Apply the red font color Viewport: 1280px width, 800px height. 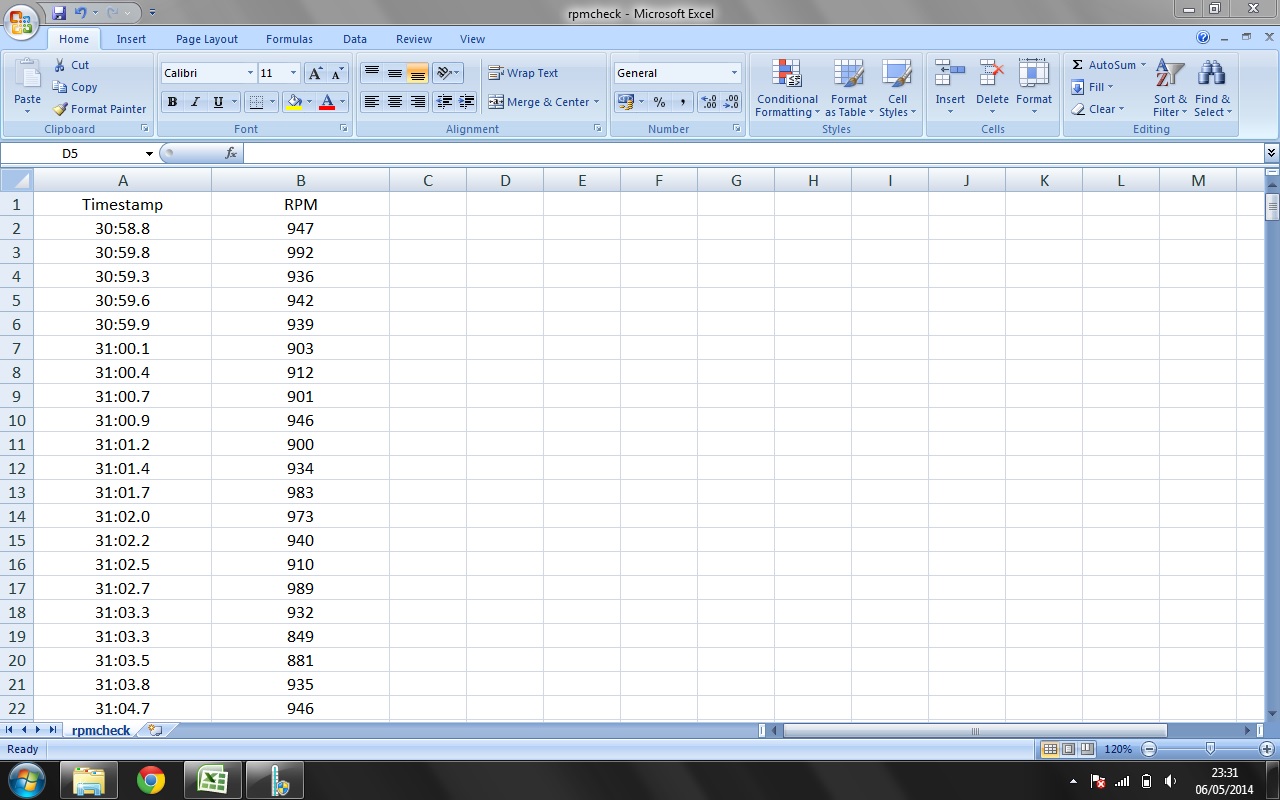[x=326, y=102]
